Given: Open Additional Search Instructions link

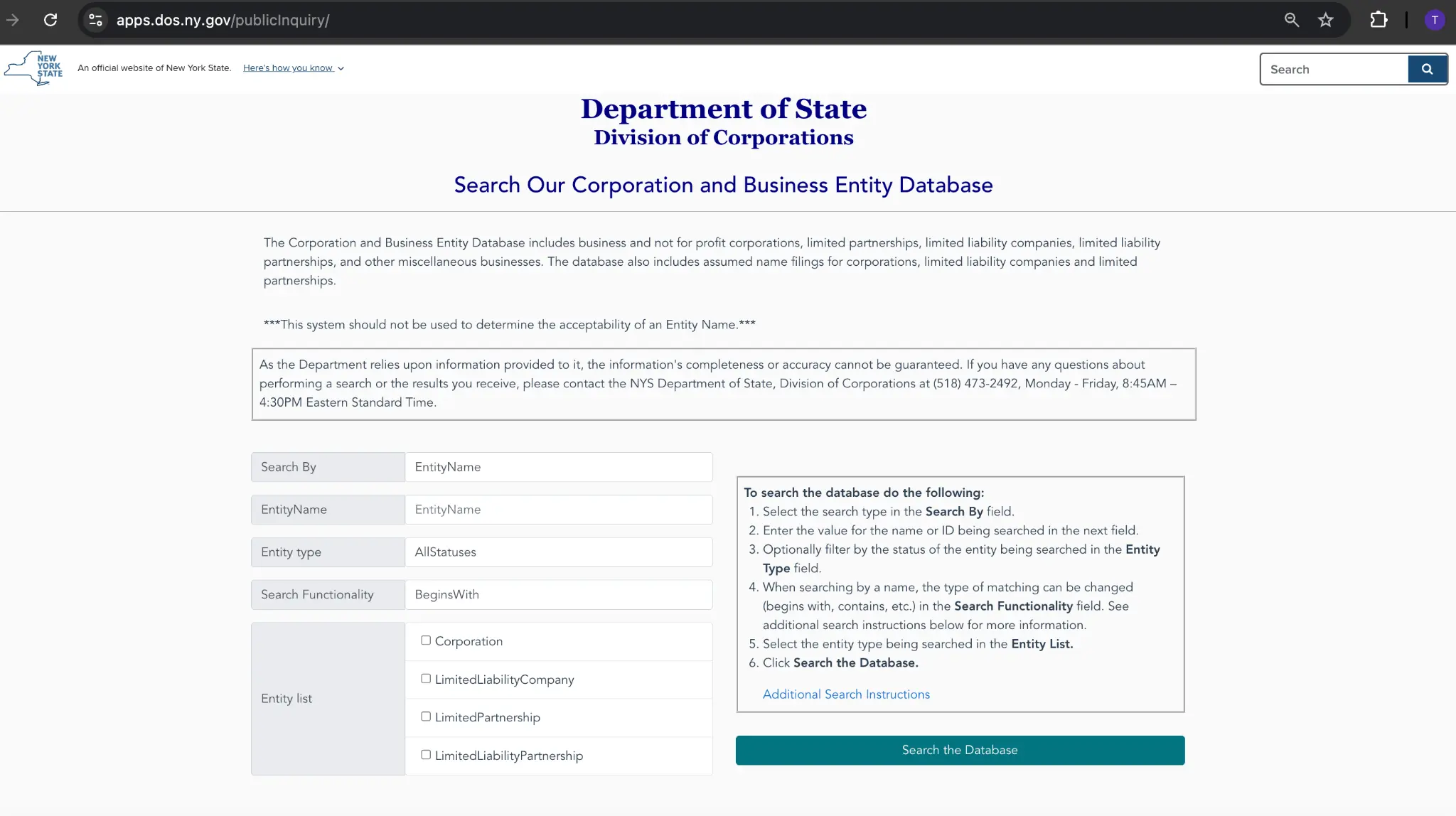Looking at the screenshot, I should (846, 694).
